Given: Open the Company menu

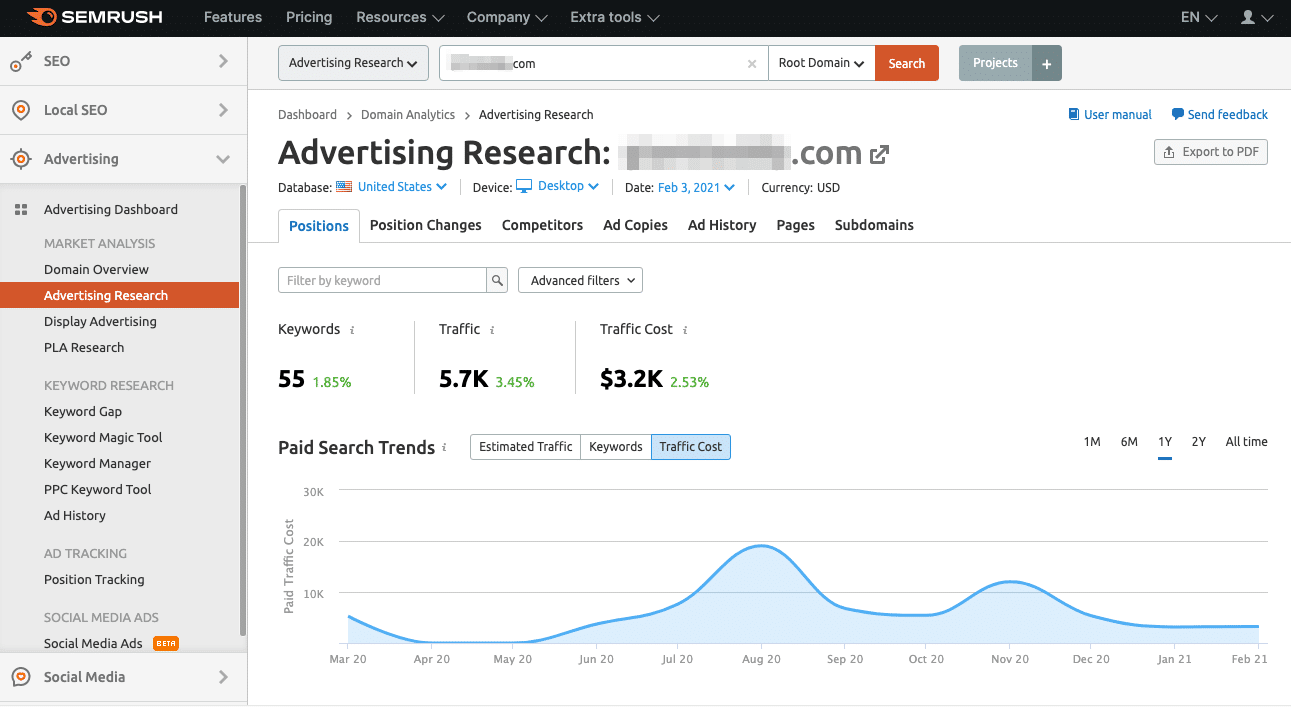Looking at the screenshot, I should point(507,18).
